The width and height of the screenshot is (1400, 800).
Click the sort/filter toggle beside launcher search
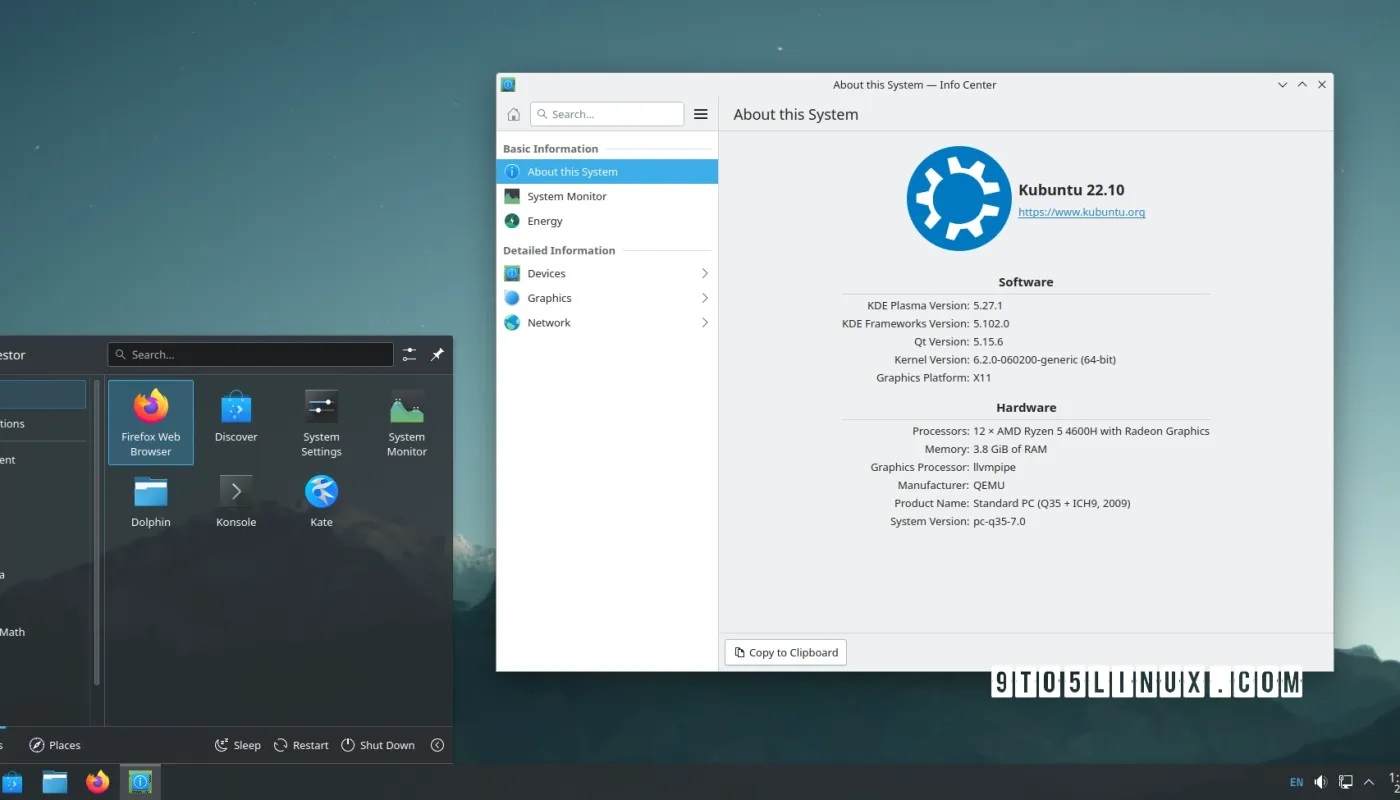click(409, 354)
